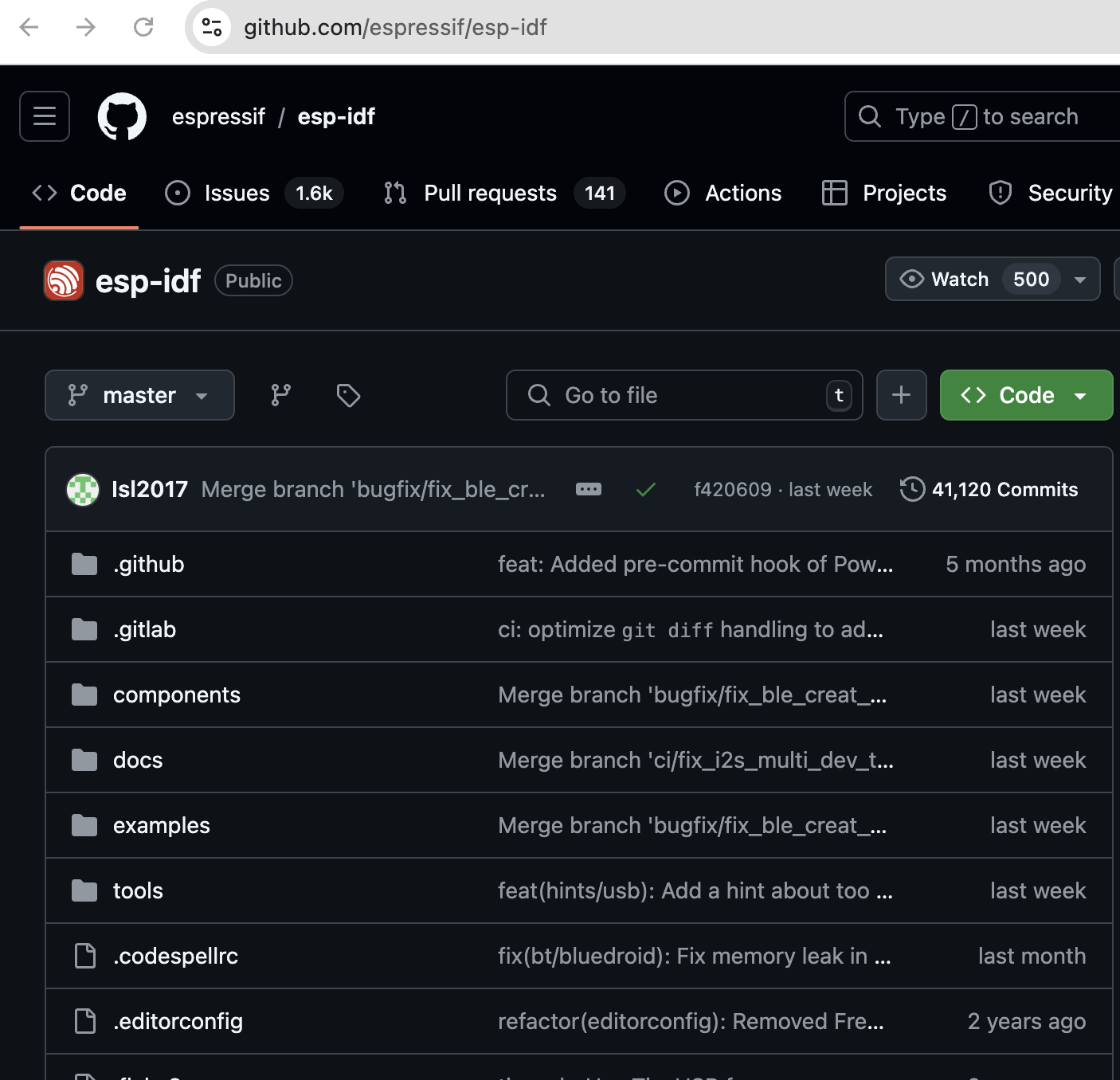1120x1080 pixels.
Task: Click the components folder icon
Action: coord(84,695)
